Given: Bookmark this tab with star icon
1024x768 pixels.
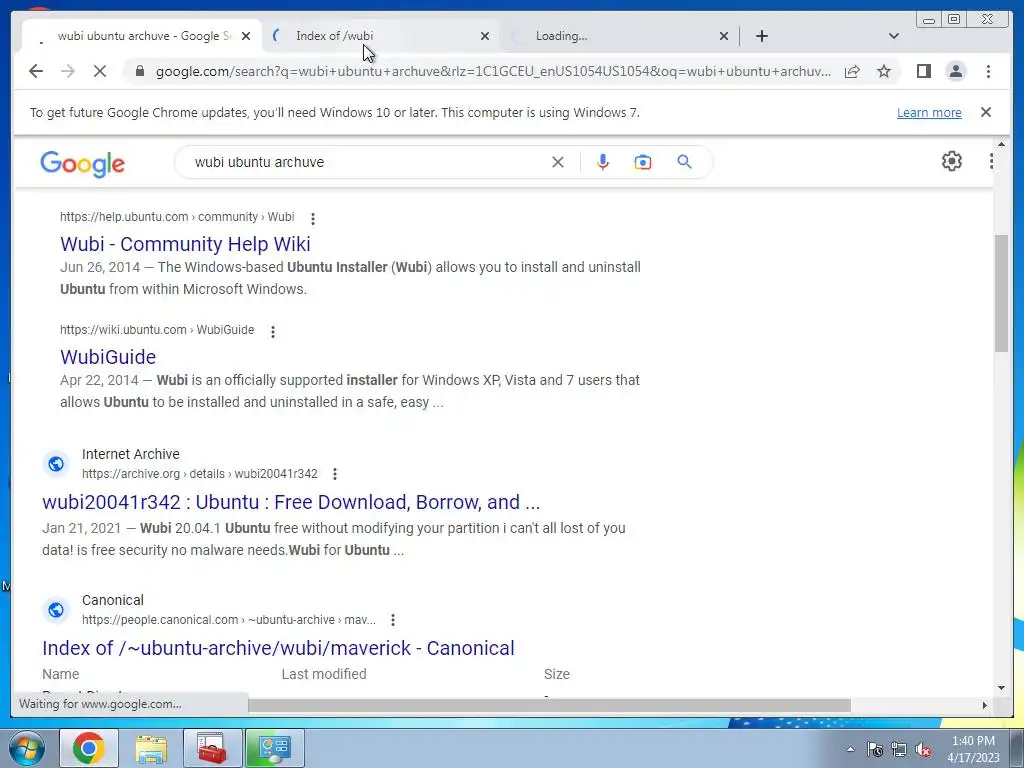Looking at the screenshot, I should click(x=884, y=71).
